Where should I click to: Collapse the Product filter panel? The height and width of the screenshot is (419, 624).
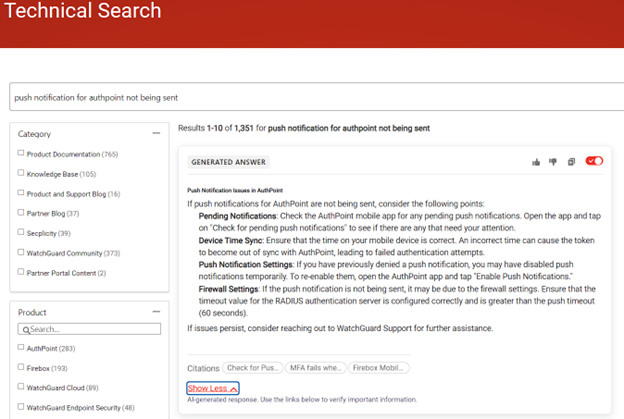pyautogui.click(x=156, y=312)
